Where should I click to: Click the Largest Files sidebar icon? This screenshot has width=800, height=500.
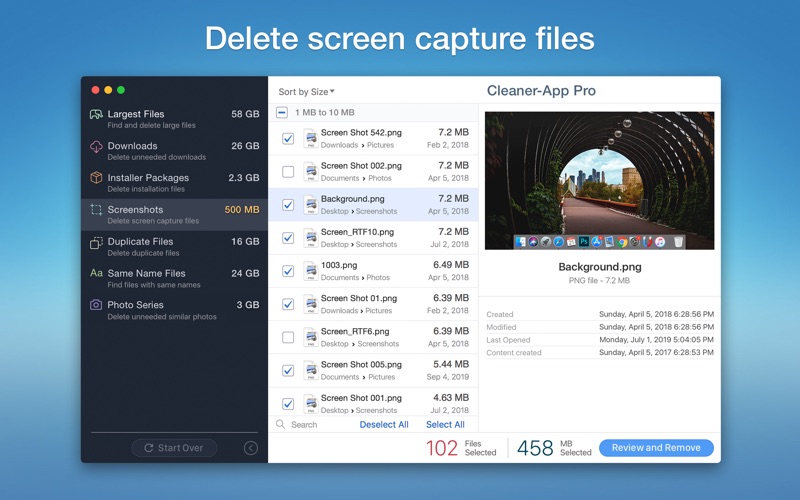(96, 115)
